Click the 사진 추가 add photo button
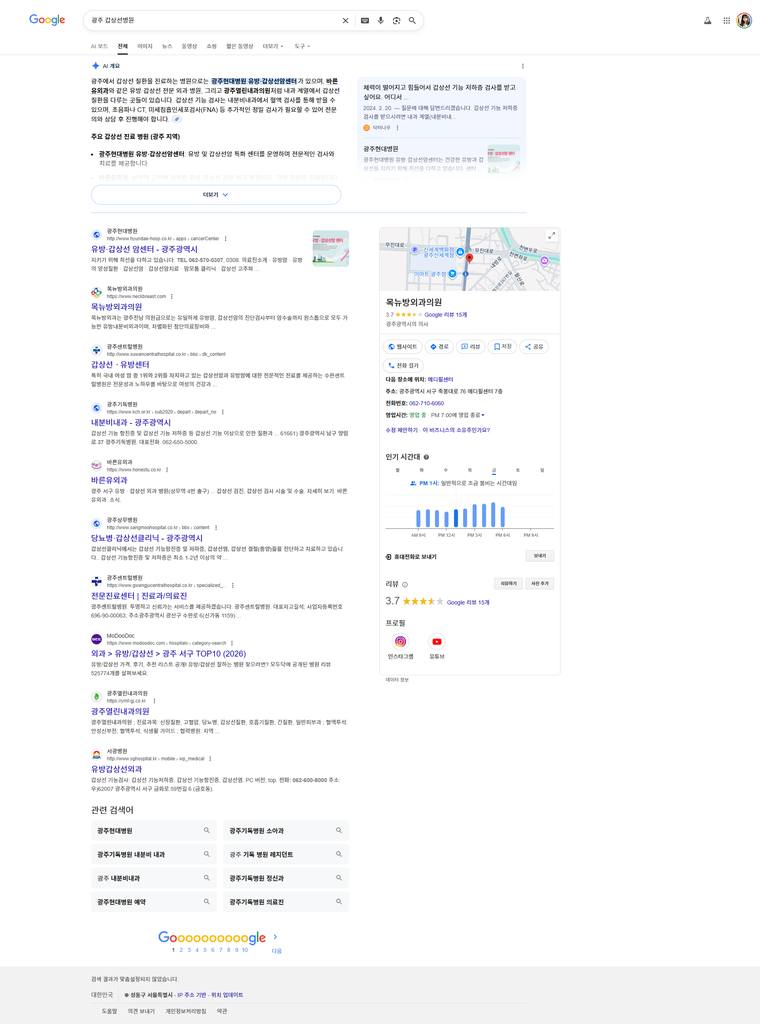This screenshot has height=1024, width=760. tap(540, 584)
